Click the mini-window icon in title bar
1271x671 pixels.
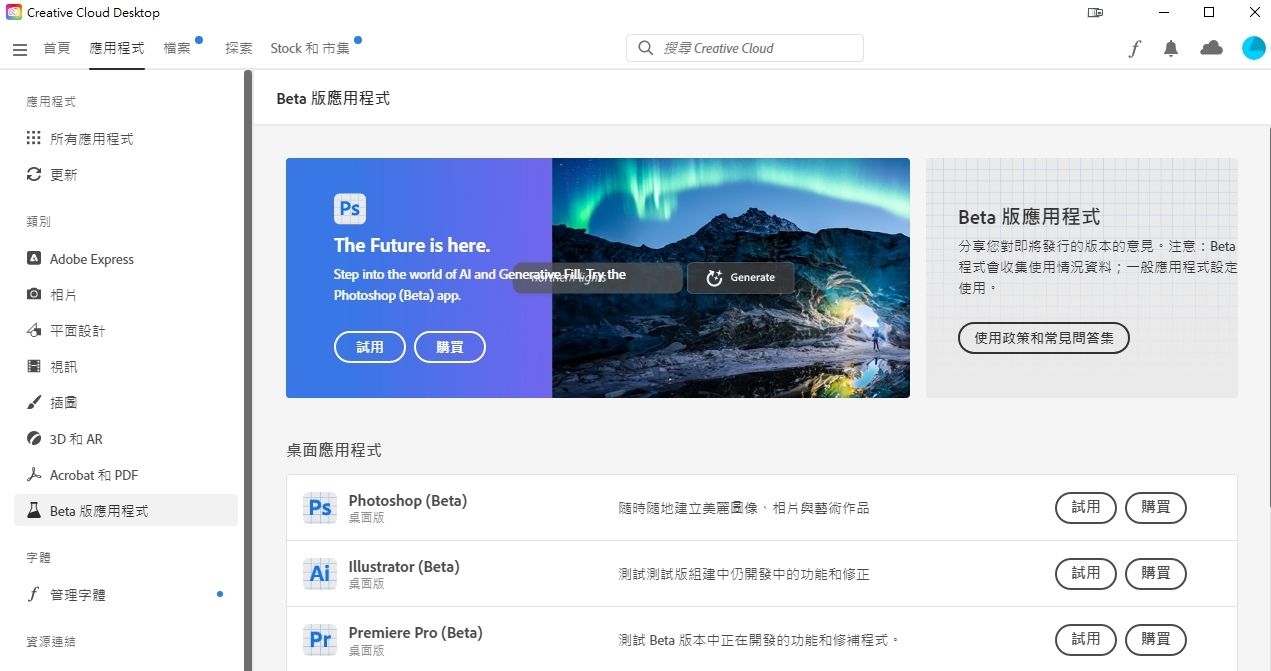tap(1095, 13)
